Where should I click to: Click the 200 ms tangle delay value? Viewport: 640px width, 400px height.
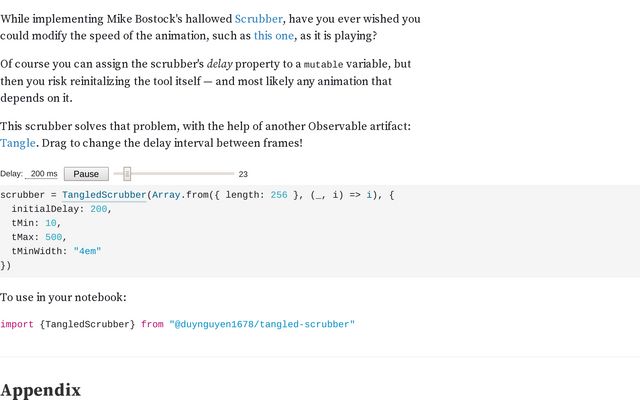click(x=42, y=174)
